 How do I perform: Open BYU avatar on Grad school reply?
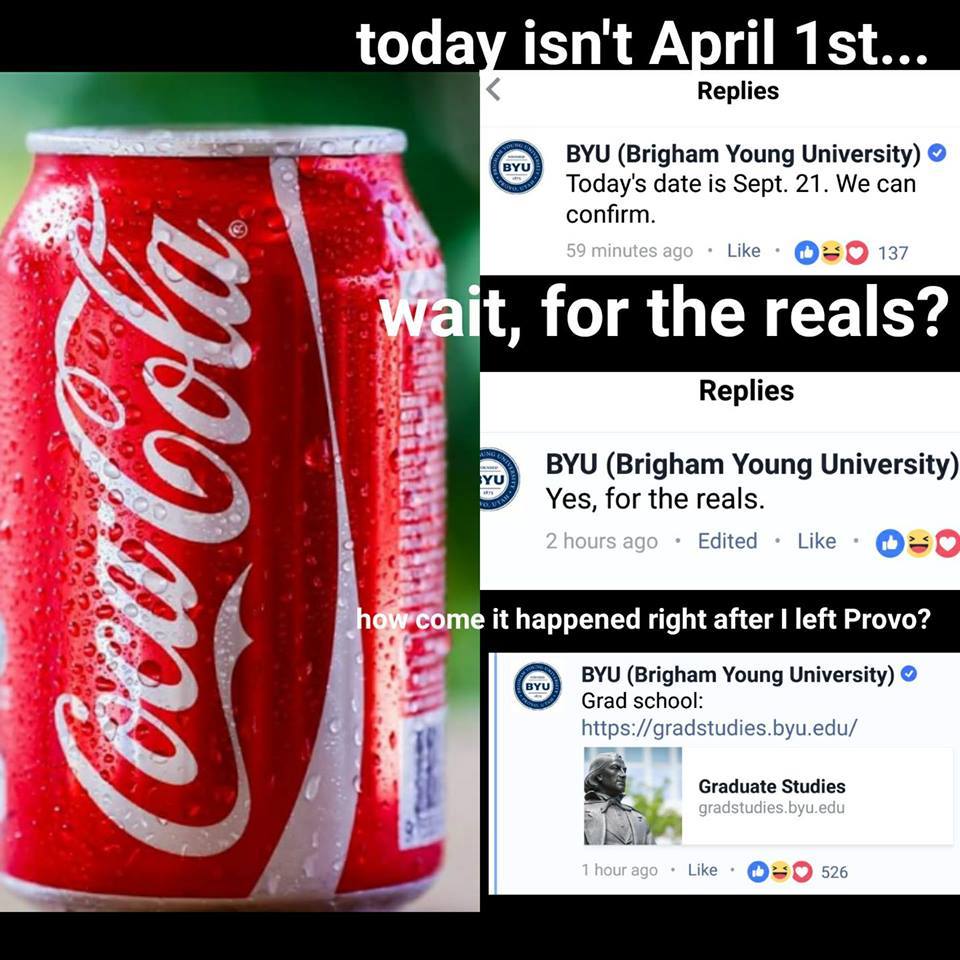click(x=537, y=686)
